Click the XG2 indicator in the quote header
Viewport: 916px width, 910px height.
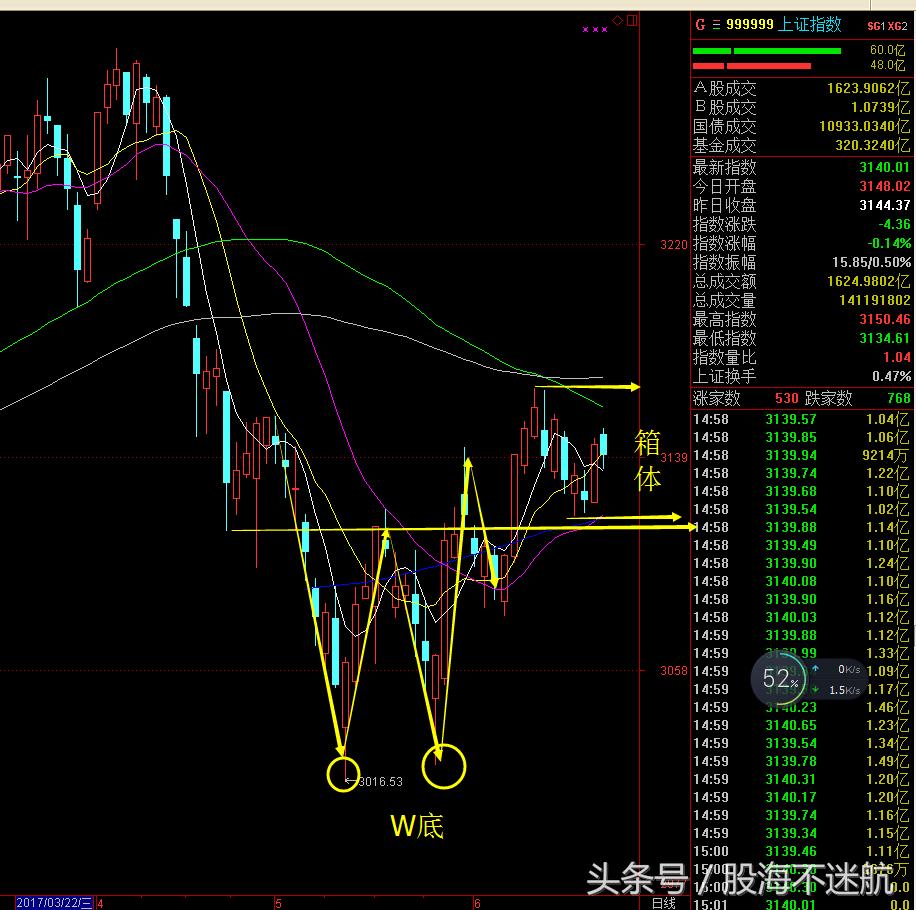point(898,26)
